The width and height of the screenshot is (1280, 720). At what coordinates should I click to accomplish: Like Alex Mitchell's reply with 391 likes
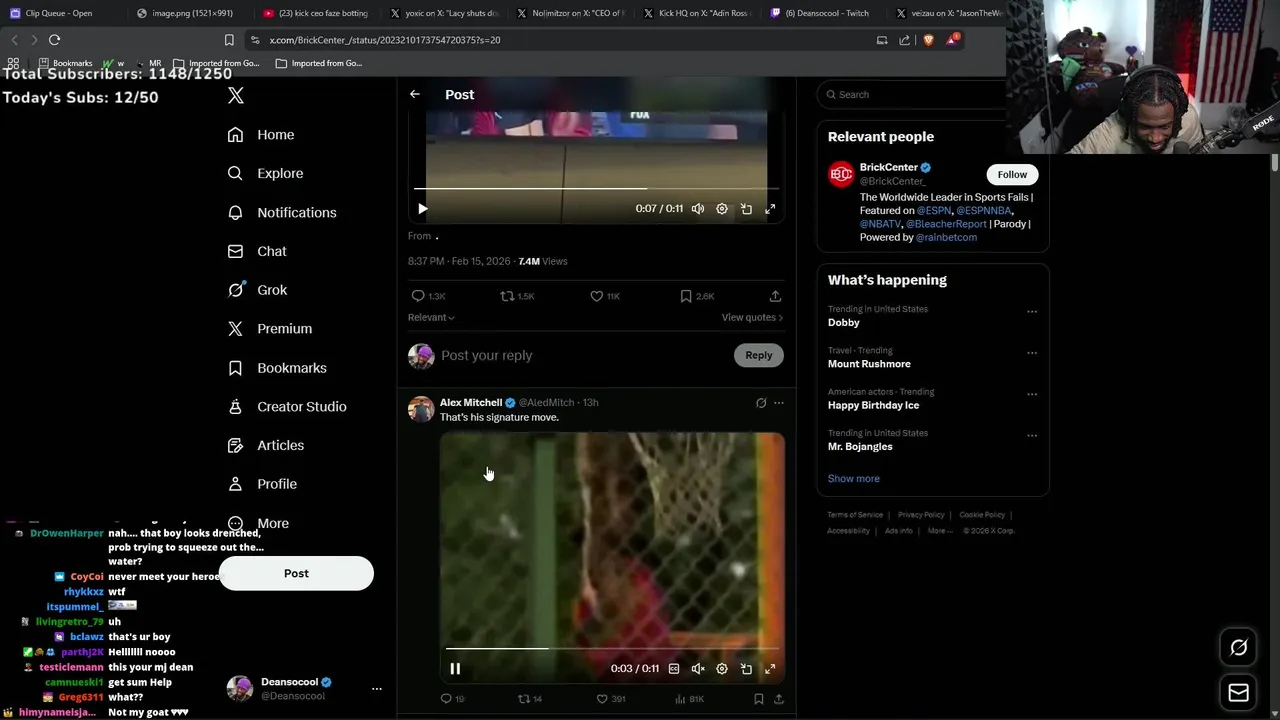point(611,699)
